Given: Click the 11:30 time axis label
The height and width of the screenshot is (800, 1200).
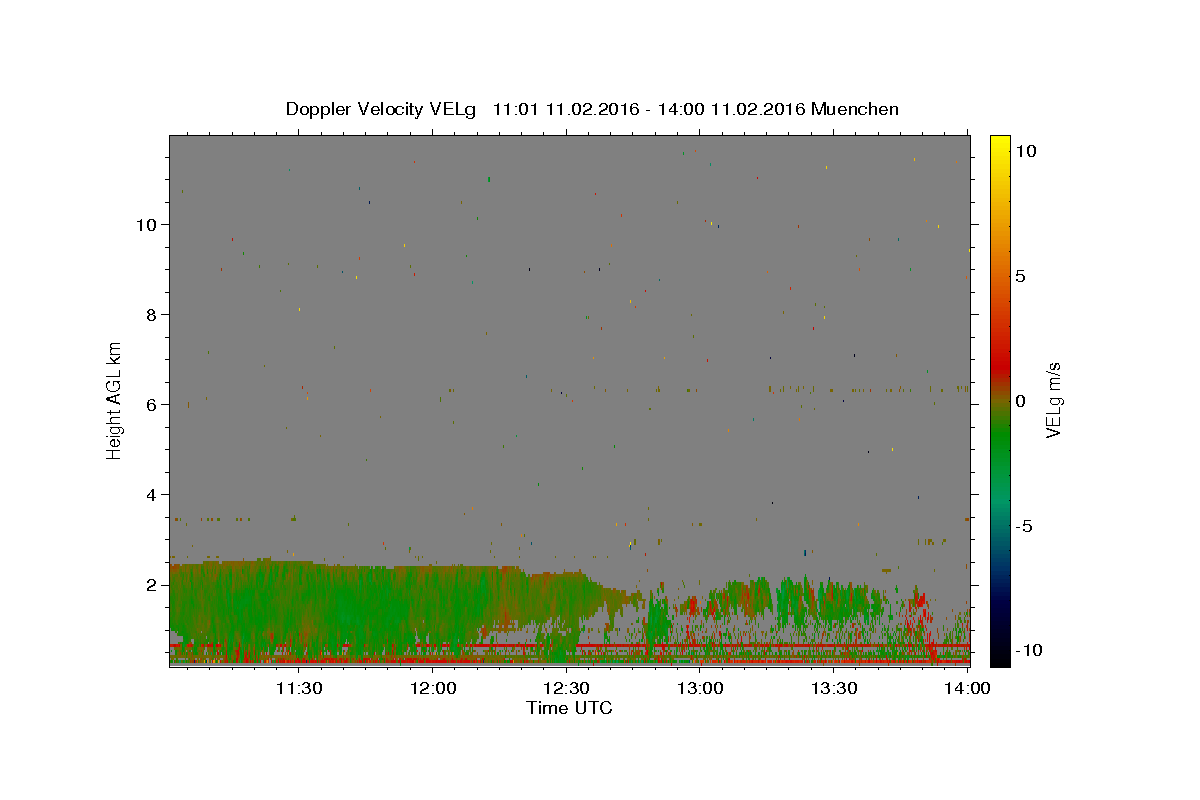Looking at the screenshot, I should (x=298, y=688).
